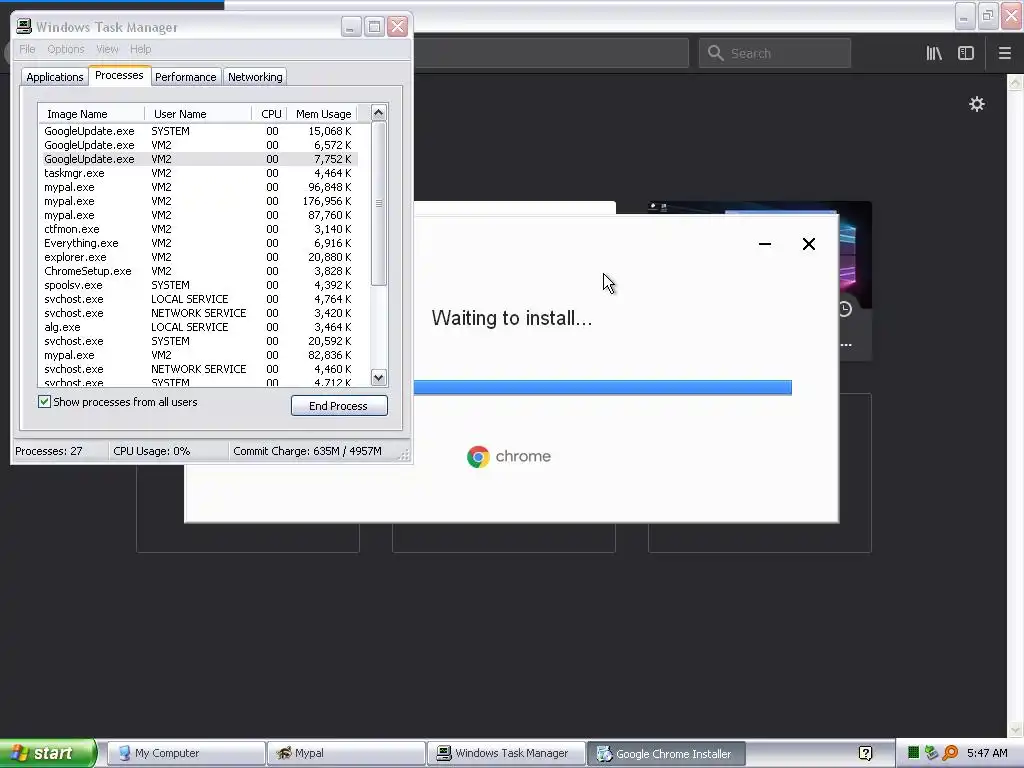Viewport: 1024px width, 768px height.
Task: Click the Mypal Search input field
Action: pos(775,54)
